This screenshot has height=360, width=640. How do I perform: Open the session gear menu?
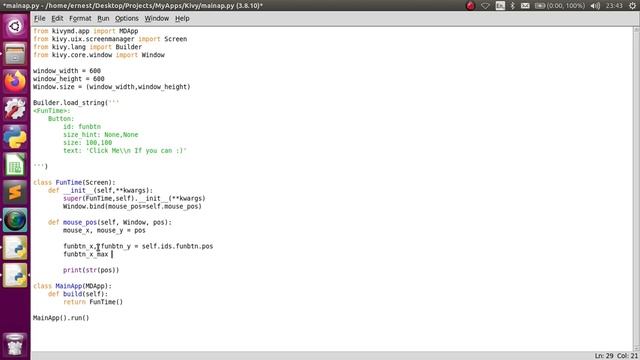[x=632, y=6]
